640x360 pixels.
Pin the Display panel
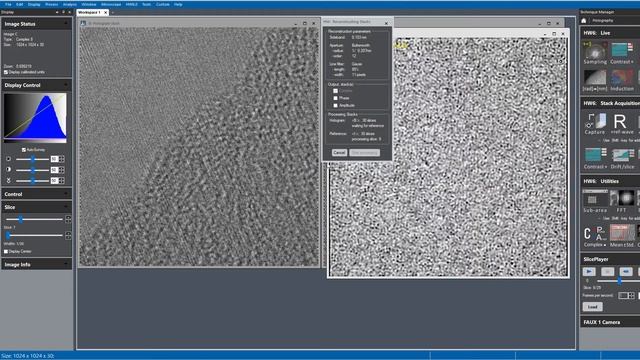point(63,12)
